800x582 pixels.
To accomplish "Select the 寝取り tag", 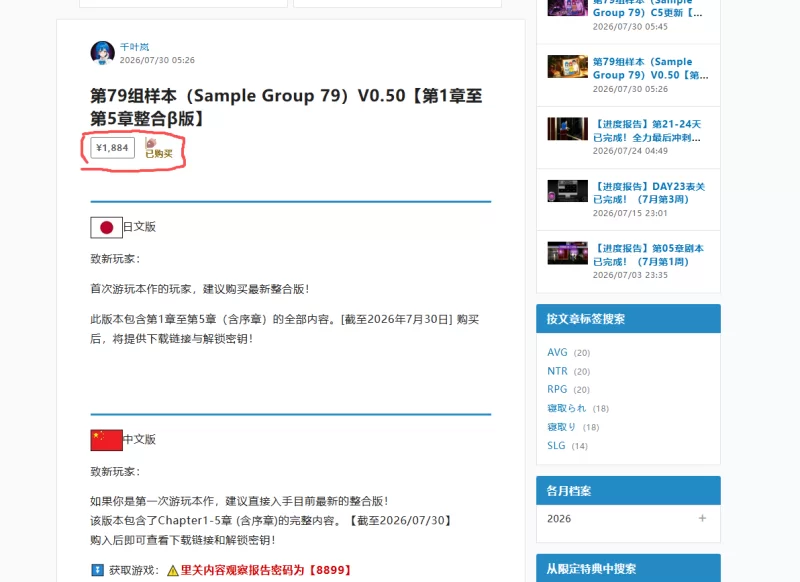I will 561,427.
